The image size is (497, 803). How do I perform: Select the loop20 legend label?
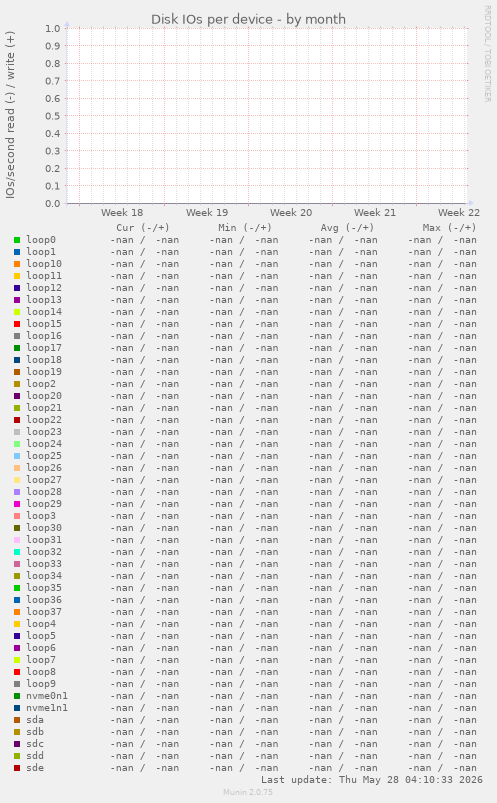(x=44, y=396)
